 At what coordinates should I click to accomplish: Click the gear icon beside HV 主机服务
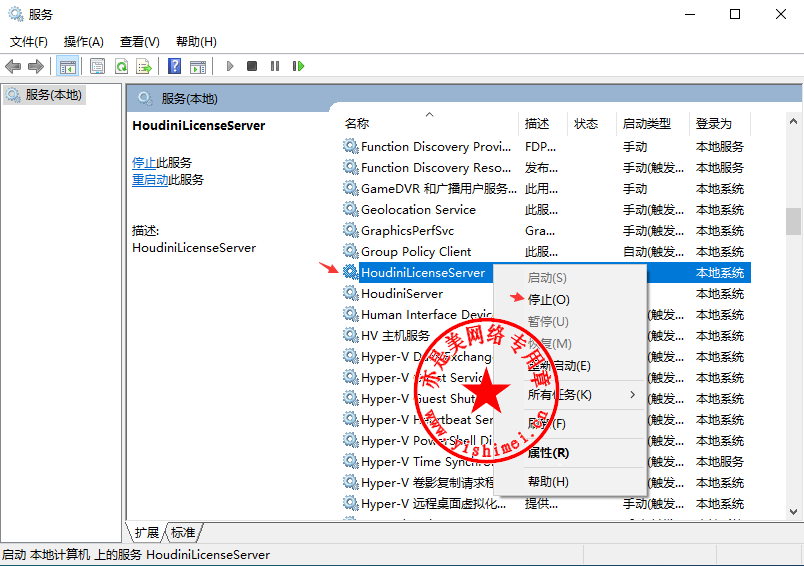tap(351, 335)
